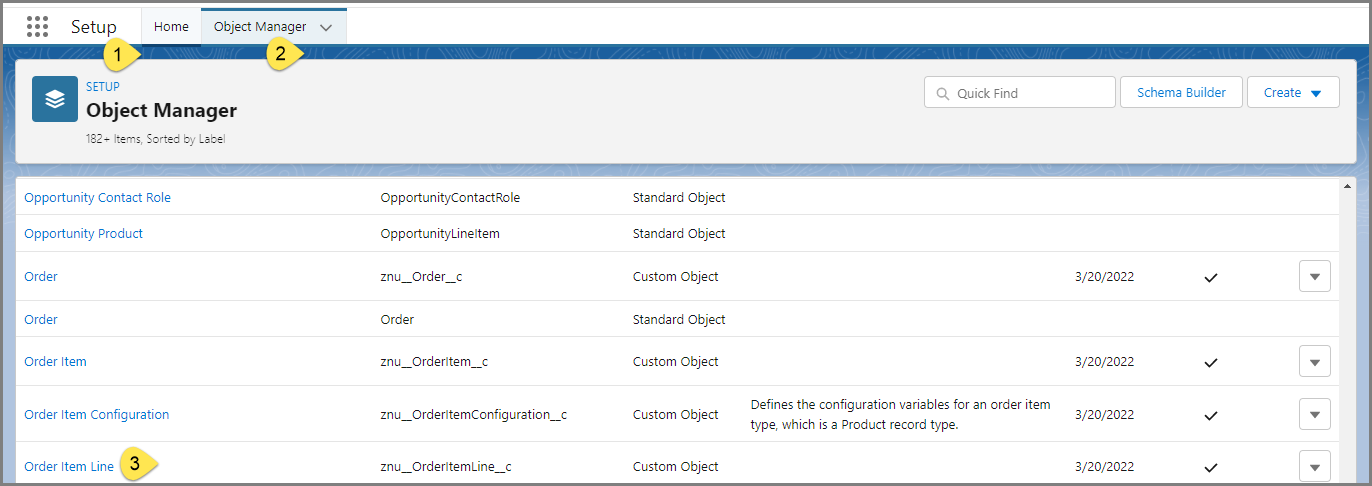Image resolution: width=1372 pixels, height=486 pixels.
Task: Open Schema Builder
Action: click(1181, 93)
